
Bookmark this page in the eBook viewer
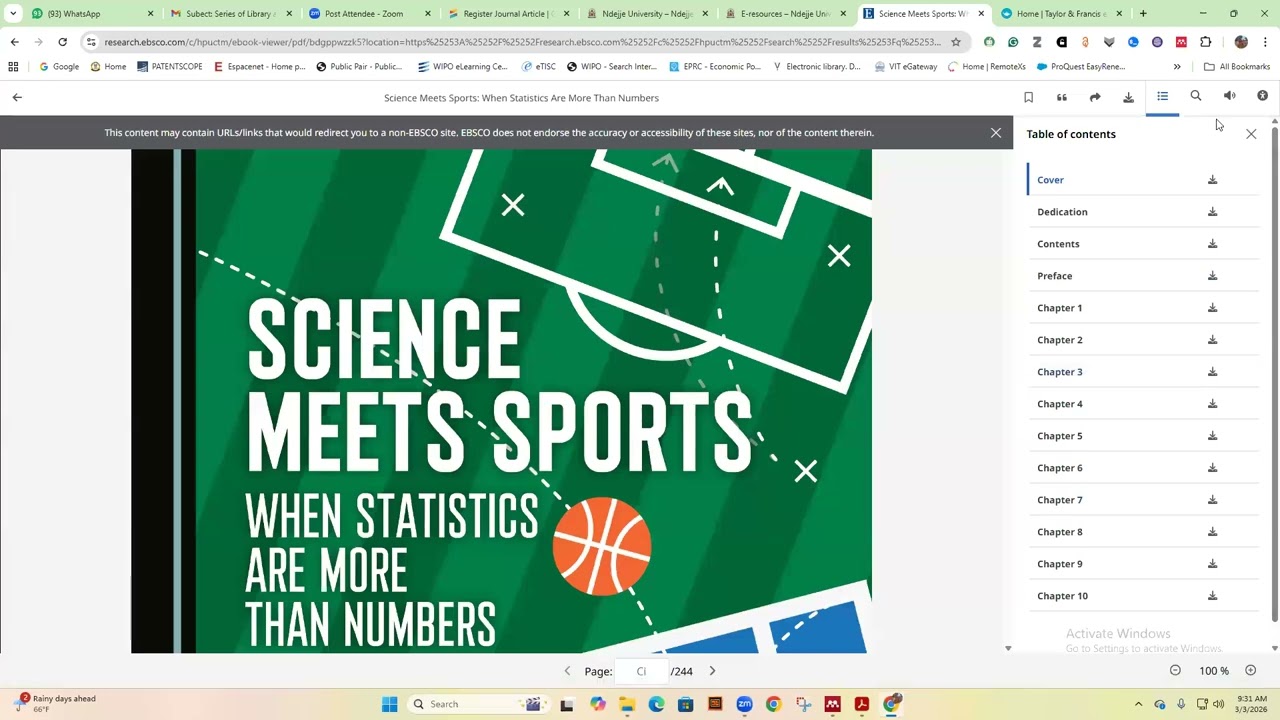(1028, 97)
